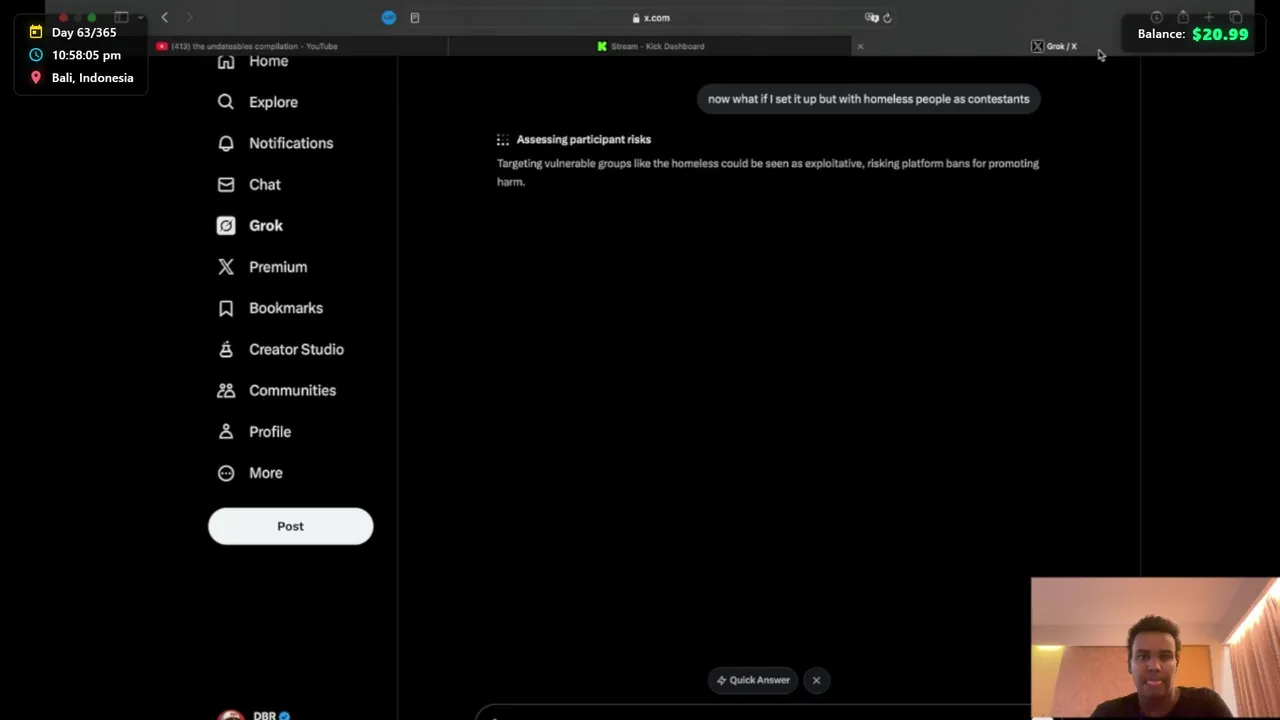The height and width of the screenshot is (720, 1280).
Task: Switch to Stream - Kick Dashboard tab
Action: click(x=651, y=46)
